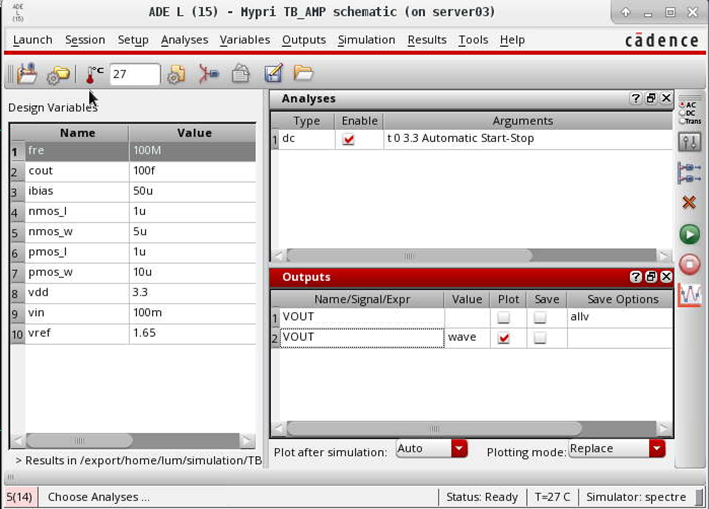The height and width of the screenshot is (509, 709).
Task: Click the setup outputs sidebar icon
Action: (x=690, y=173)
